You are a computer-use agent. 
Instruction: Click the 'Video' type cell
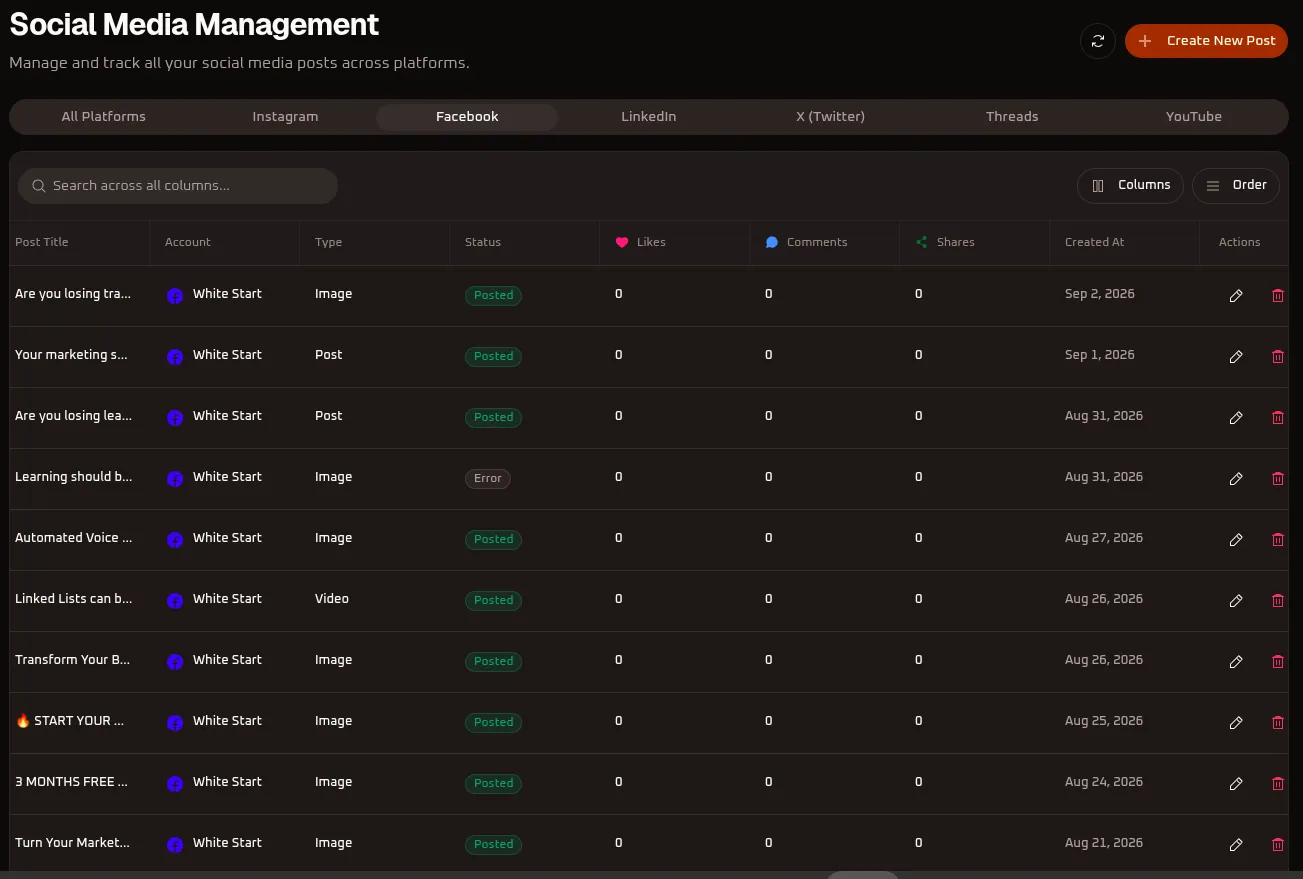pyautogui.click(x=332, y=599)
